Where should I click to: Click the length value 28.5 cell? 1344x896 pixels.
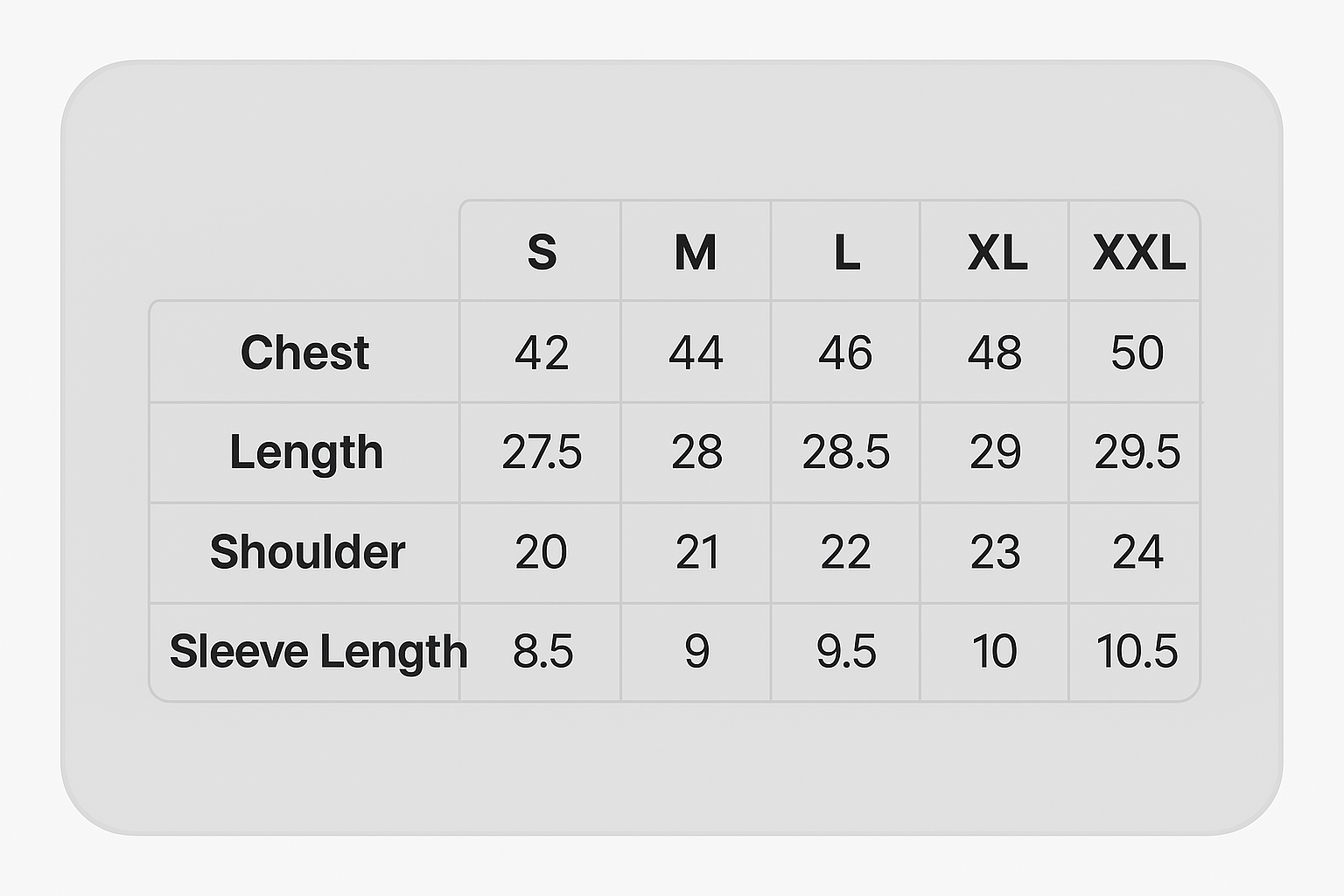(845, 452)
